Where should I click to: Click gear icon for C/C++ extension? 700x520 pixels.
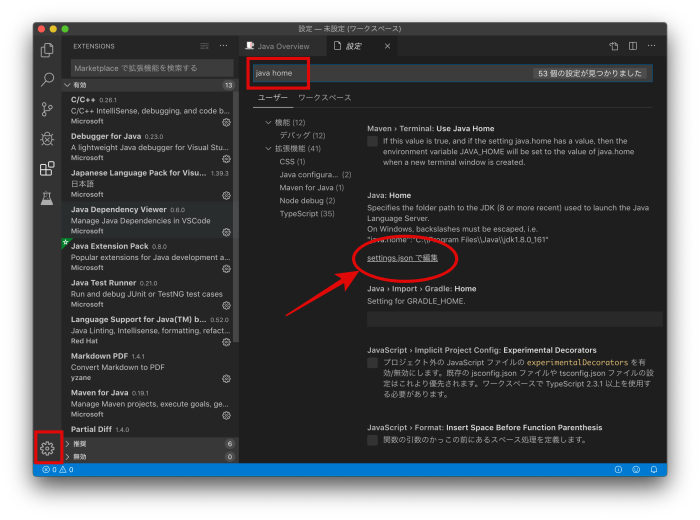226,122
